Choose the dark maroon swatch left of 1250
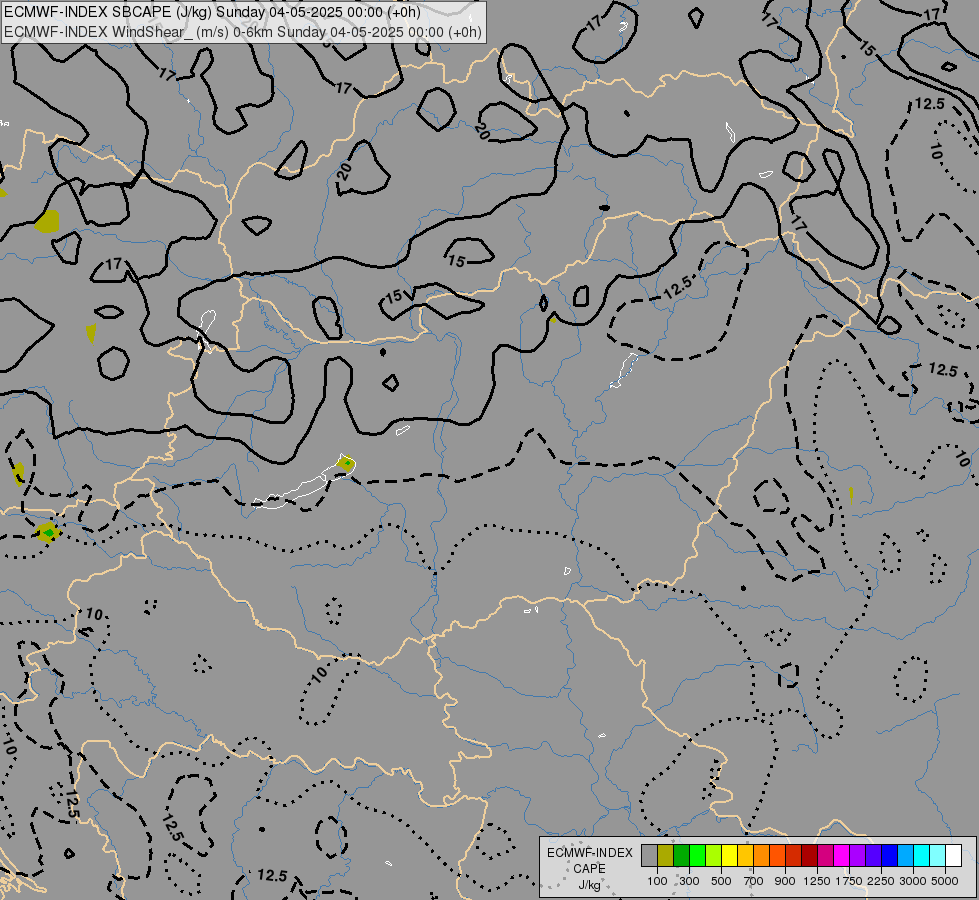 810,856
